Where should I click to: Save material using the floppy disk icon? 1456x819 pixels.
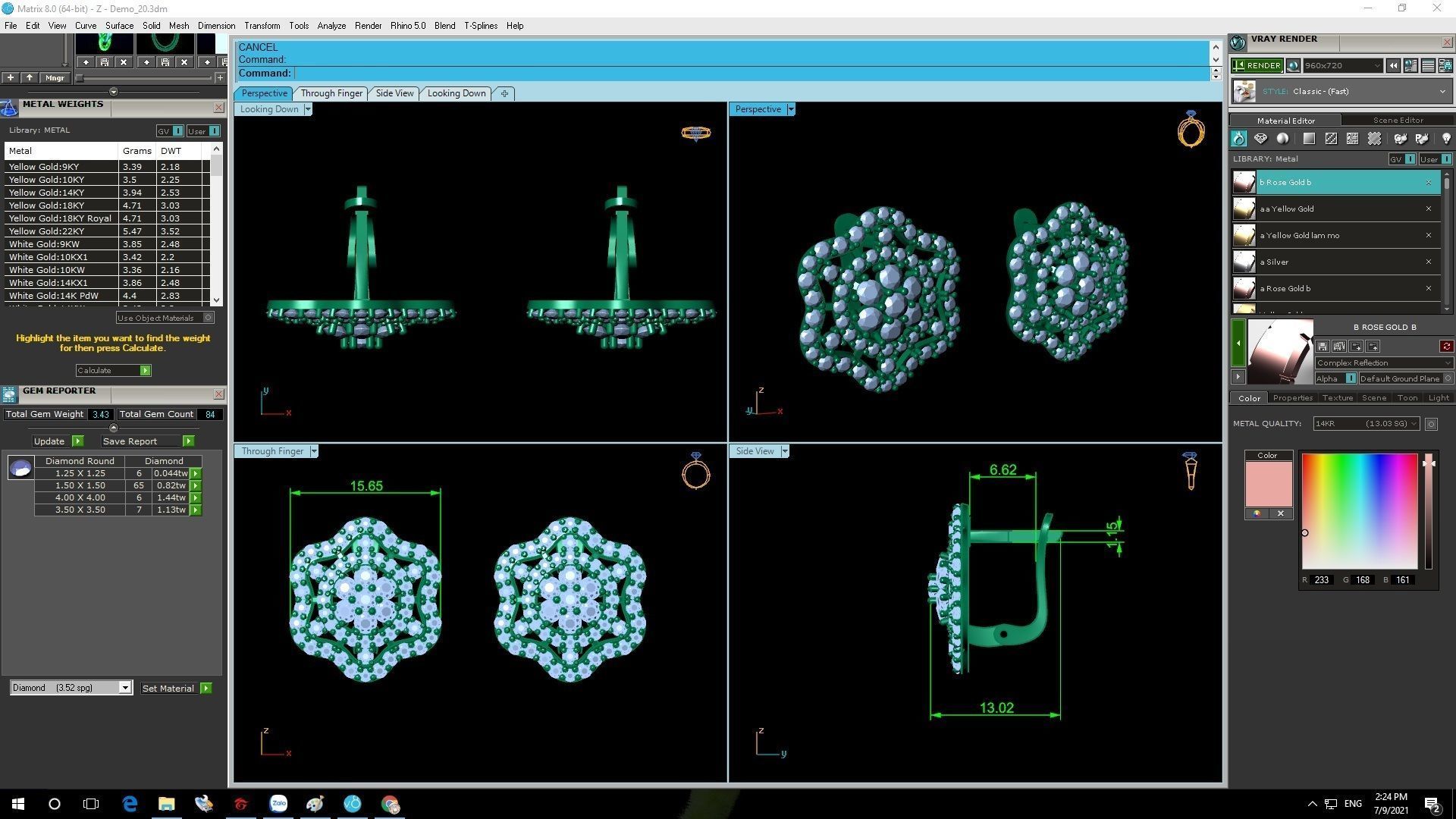point(1323,347)
